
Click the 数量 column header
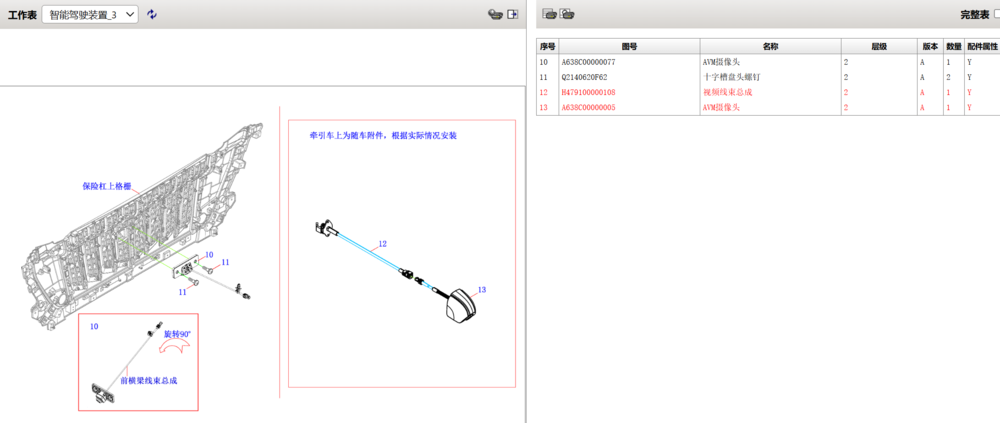[x=953, y=47]
